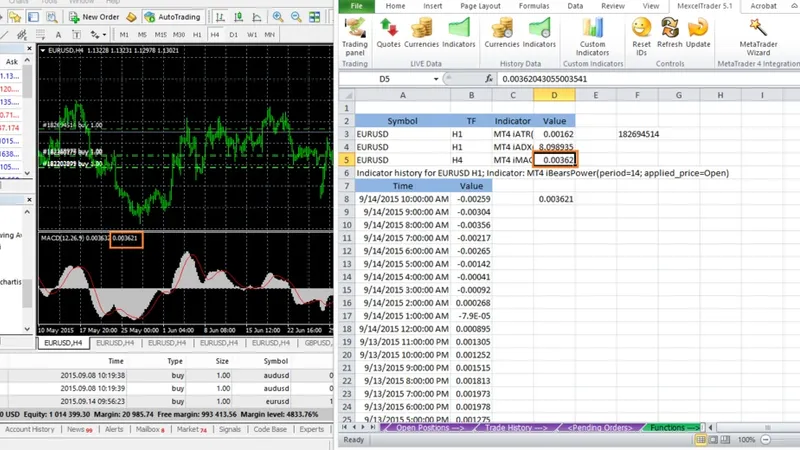Open the Formulas ribbon tab
The height and width of the screenshot is (450, 800).
click(x=534, y=6)
